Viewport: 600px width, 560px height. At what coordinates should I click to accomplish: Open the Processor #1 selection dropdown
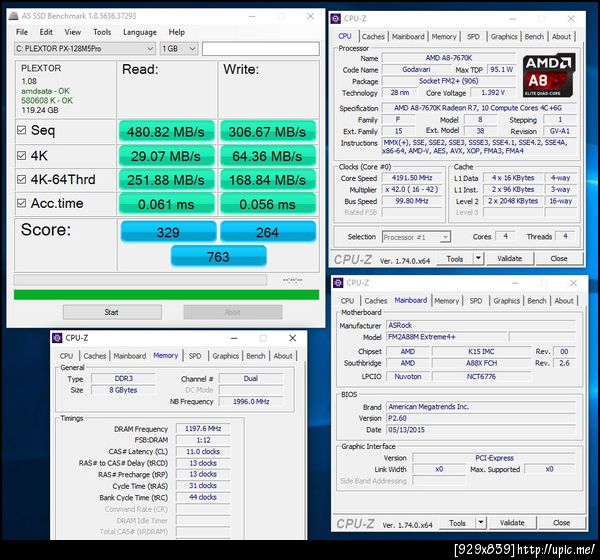point(416,237)
